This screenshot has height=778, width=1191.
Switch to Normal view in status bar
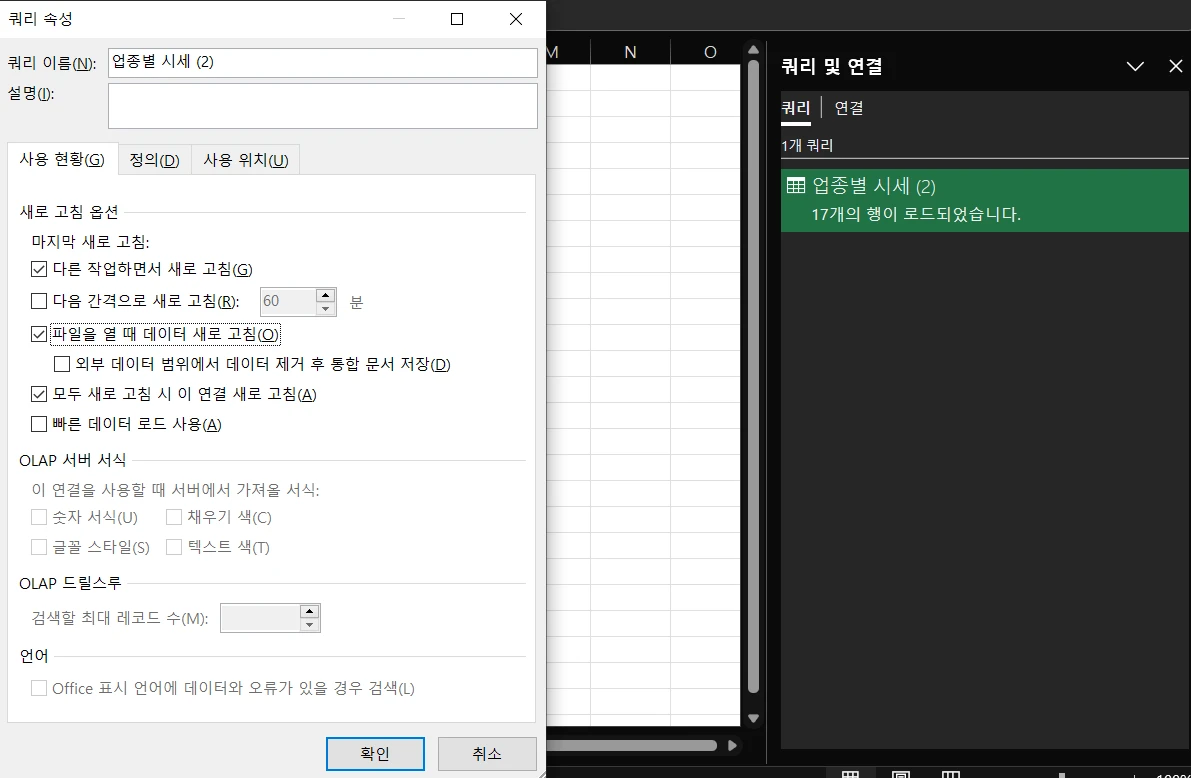coord(850,774)
